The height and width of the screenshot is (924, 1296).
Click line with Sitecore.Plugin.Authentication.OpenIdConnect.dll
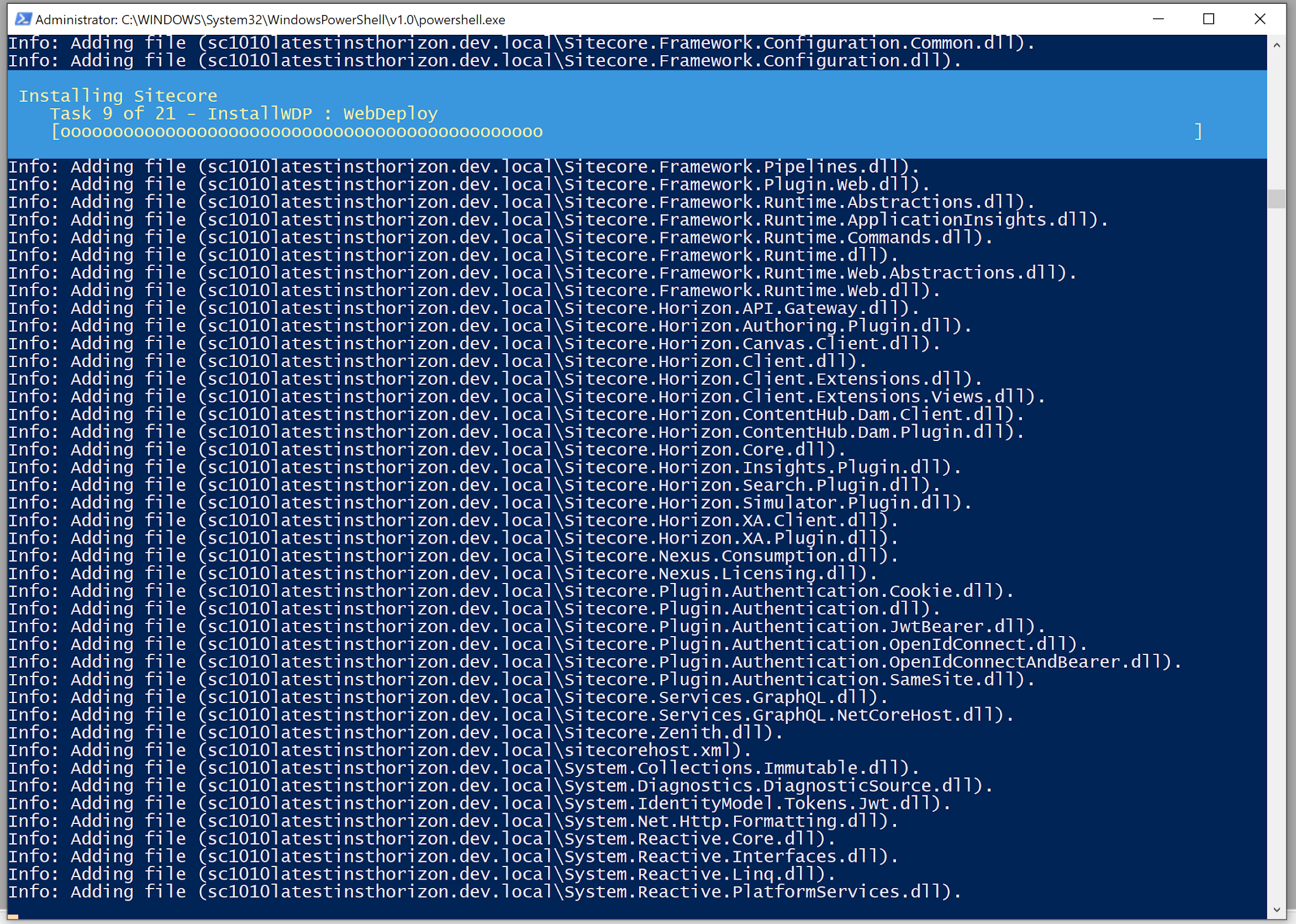(548, 646)
